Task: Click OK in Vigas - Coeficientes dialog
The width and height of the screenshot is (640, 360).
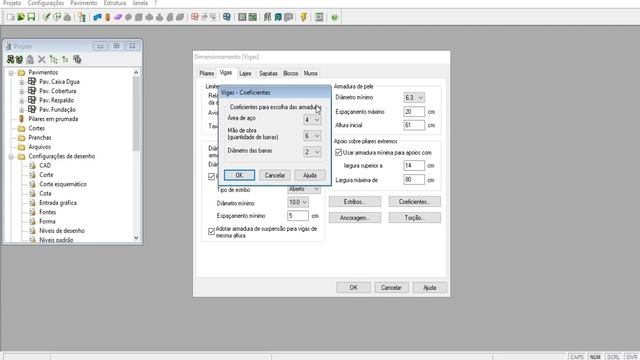Action: (x=239, y=175)
